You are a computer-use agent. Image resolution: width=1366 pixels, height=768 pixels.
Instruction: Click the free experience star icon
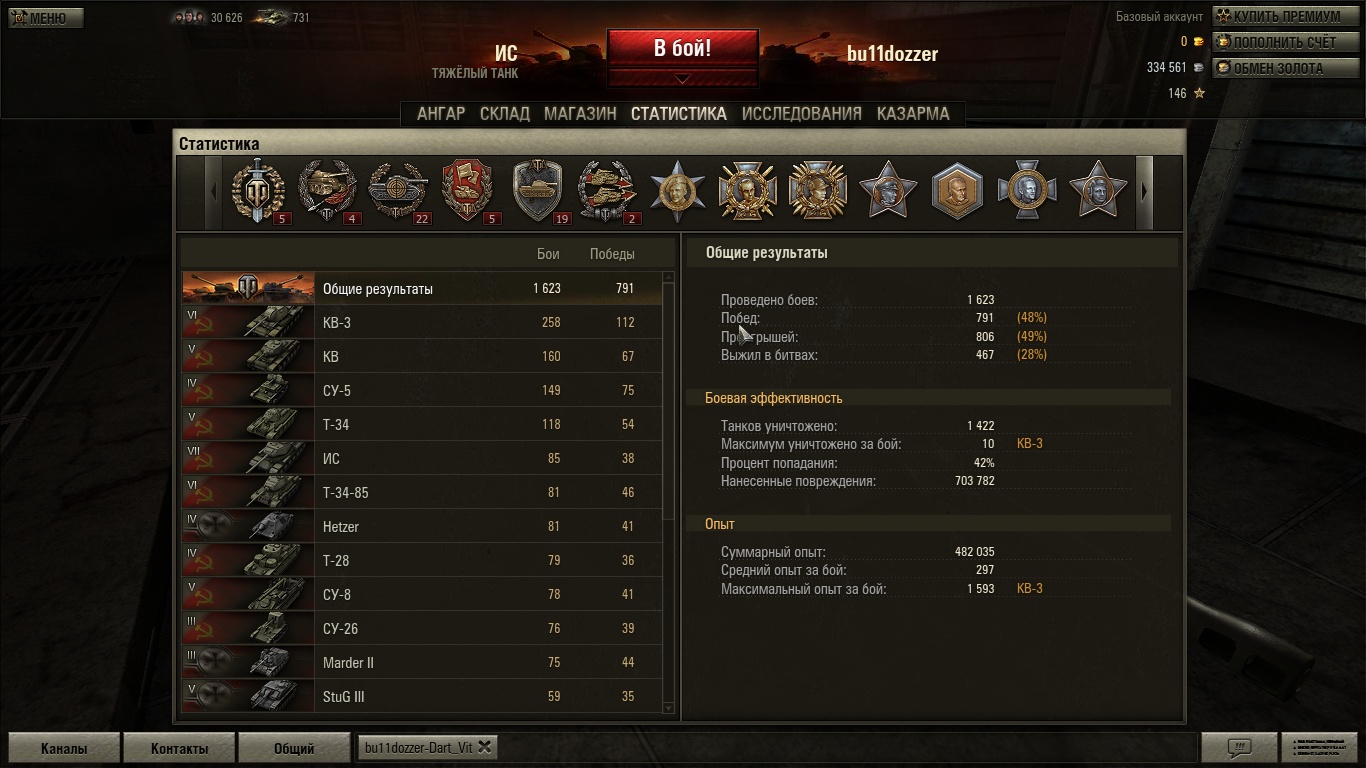pos(1199,93)
